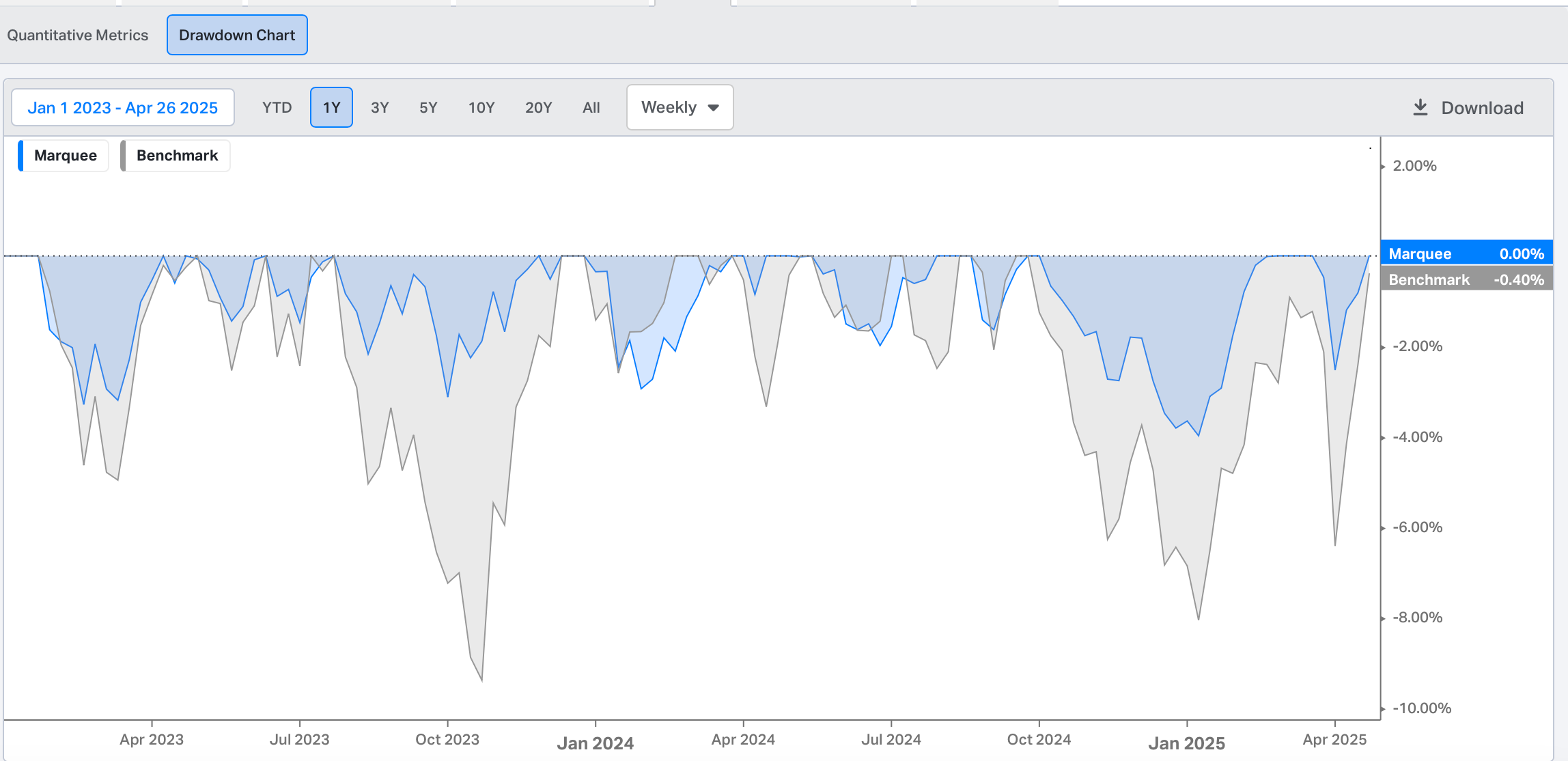Click the gray Benchmark color swatch
1568x761 pixels.
coord(123,156)
